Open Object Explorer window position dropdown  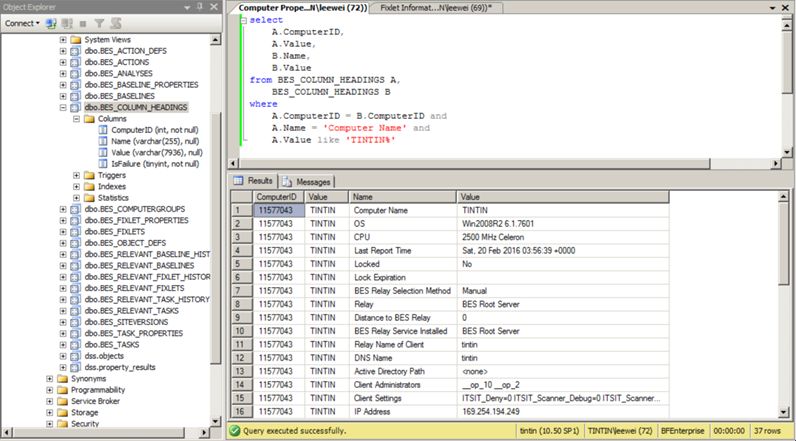click(x=187, y=8)
